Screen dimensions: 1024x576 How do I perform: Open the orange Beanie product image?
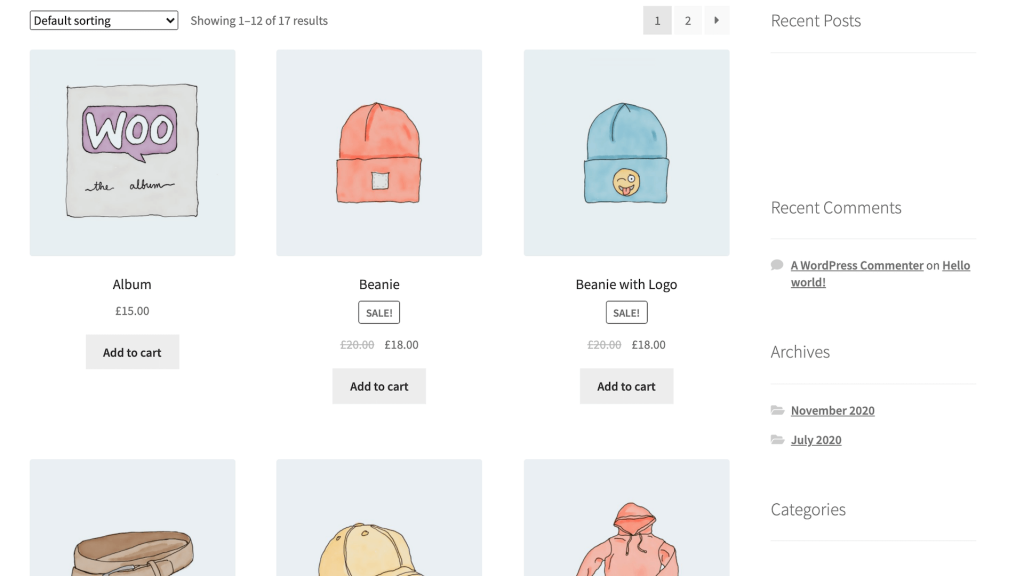[379, 153]
